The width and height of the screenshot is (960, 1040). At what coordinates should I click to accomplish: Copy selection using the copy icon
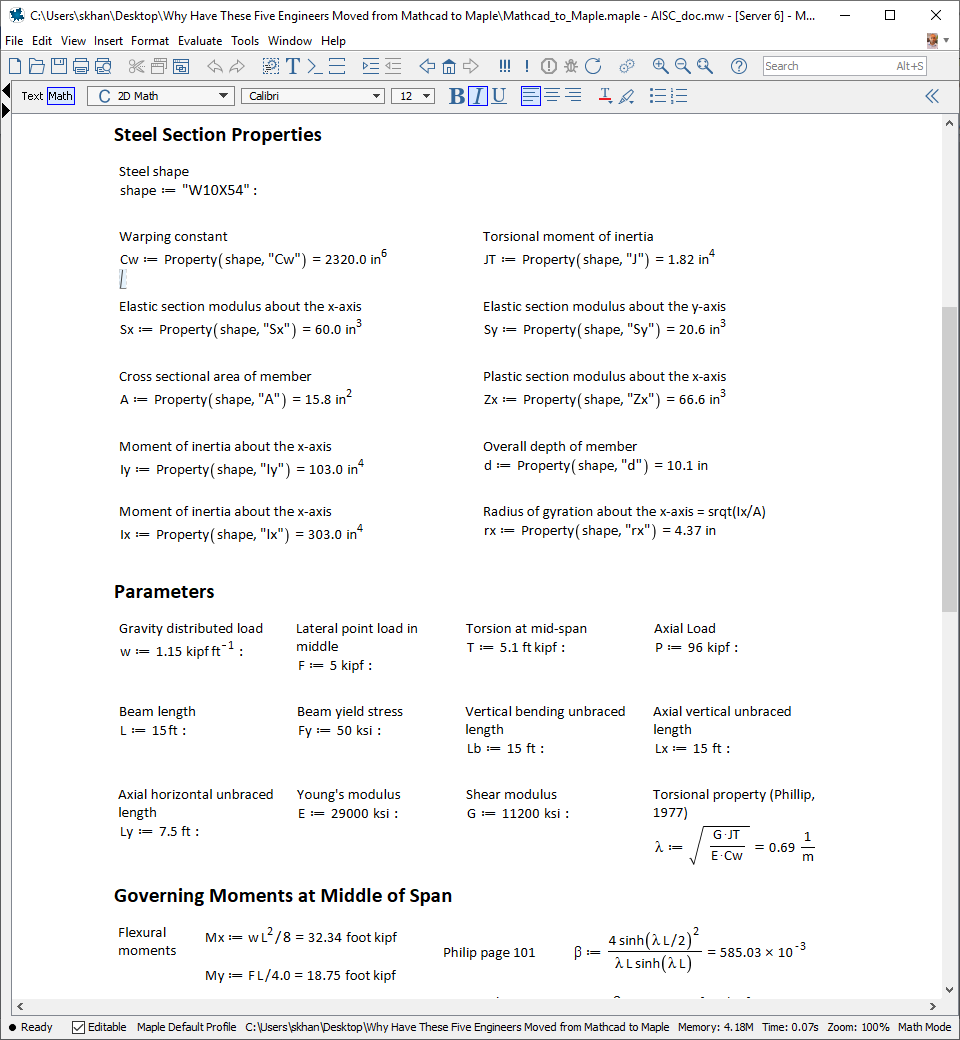159,66
